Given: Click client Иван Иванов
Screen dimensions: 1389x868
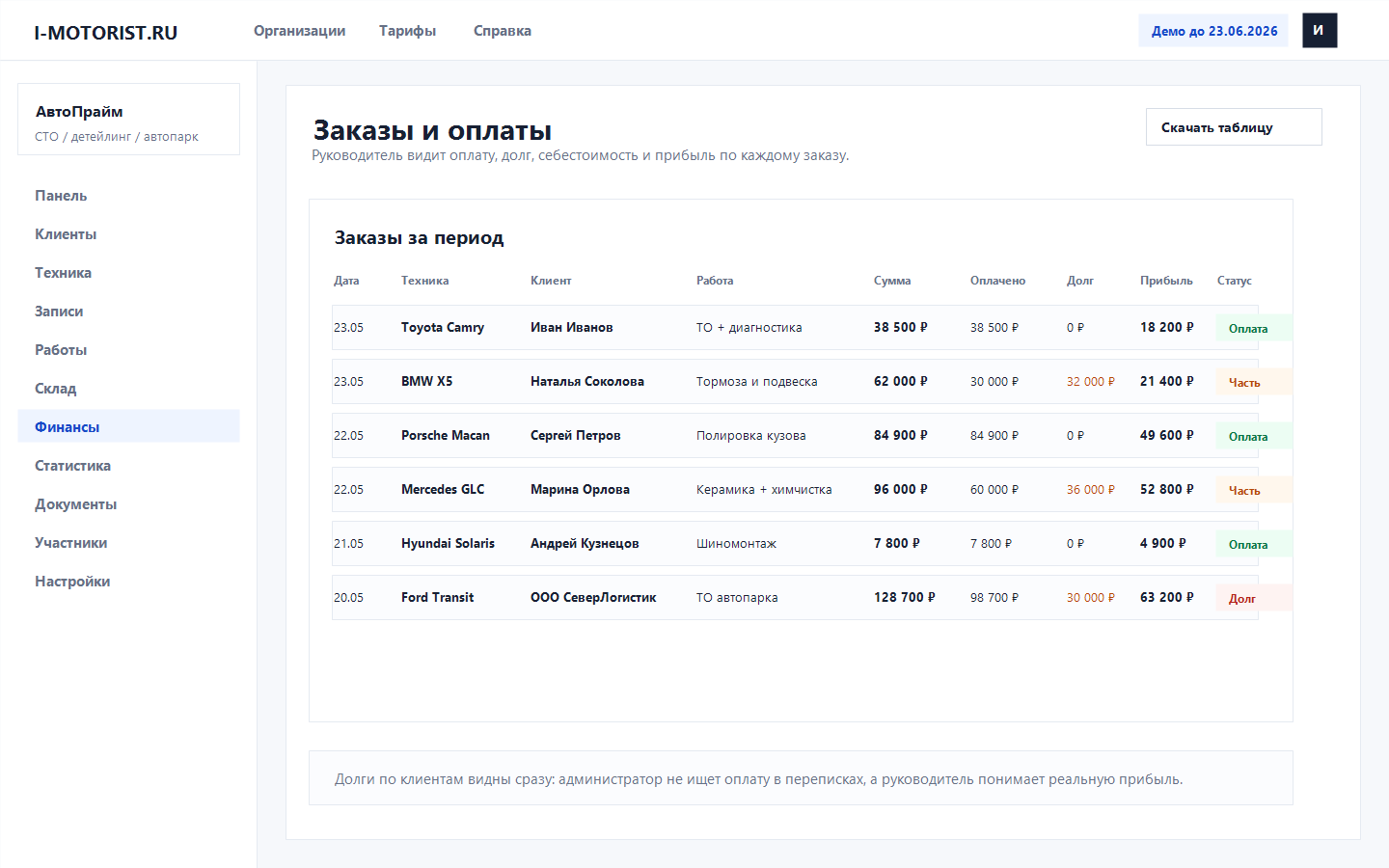Looking at the screenshot, I should click(x=571, y=327).
